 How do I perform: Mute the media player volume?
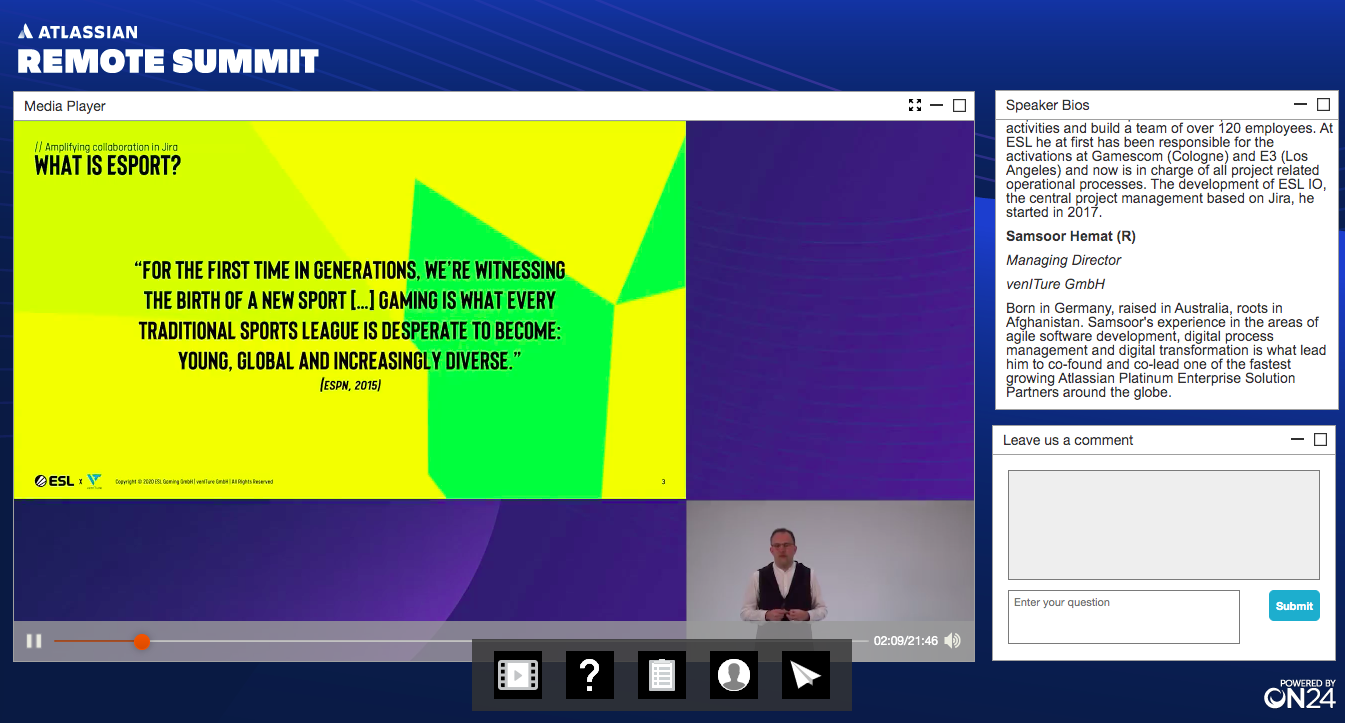(x=953, y=641)
